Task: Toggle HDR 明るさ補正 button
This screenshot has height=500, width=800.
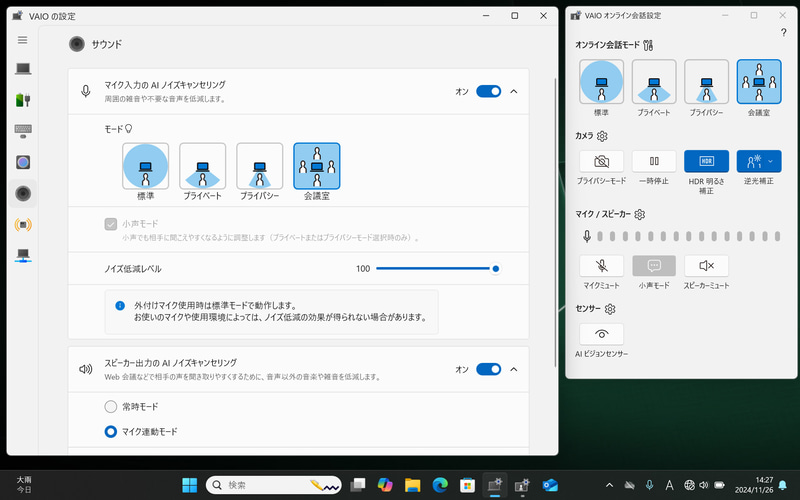Action: [x=707, y=161]
